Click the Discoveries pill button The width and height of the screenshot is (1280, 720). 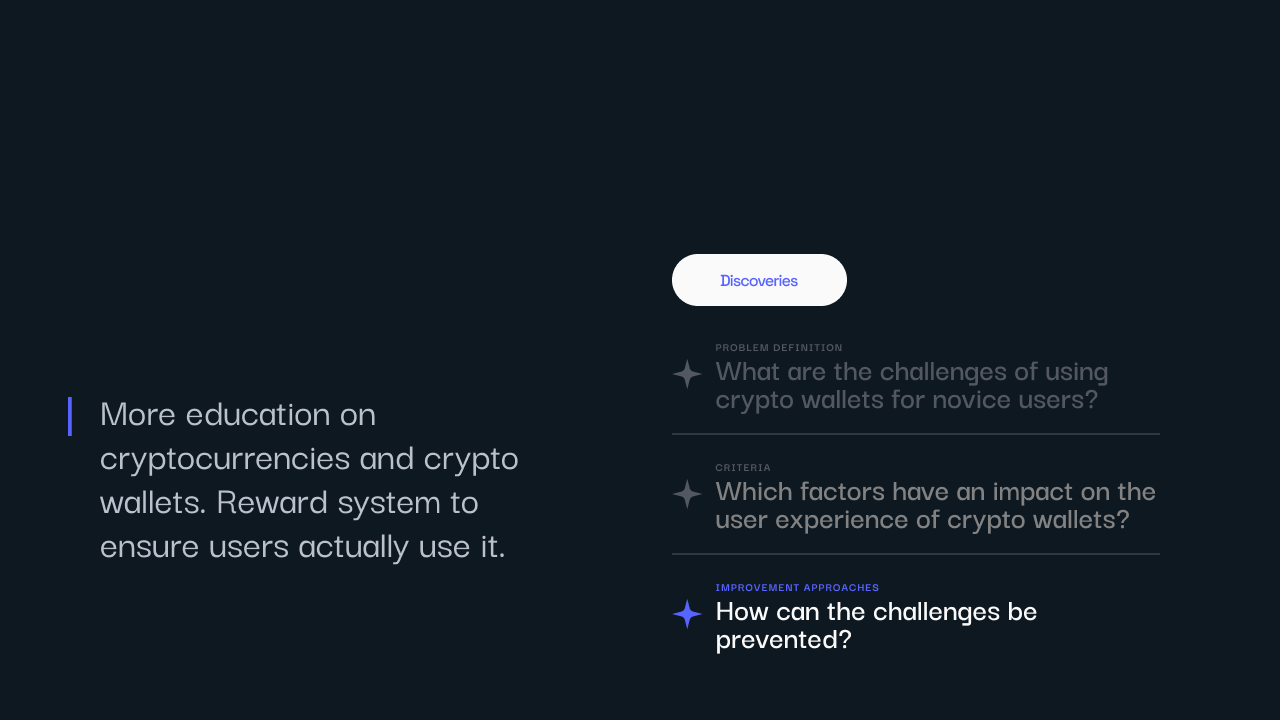pos(759,280)
